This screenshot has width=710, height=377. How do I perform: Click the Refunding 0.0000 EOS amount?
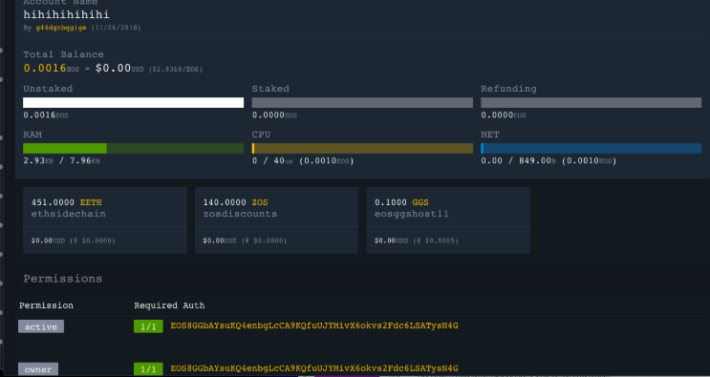pos(504,115)
